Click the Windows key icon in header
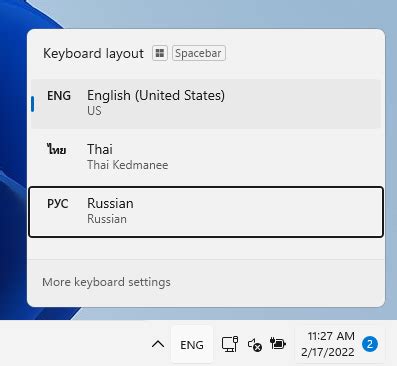The width and height of the screenshot is (397, 366). [160, 53]
